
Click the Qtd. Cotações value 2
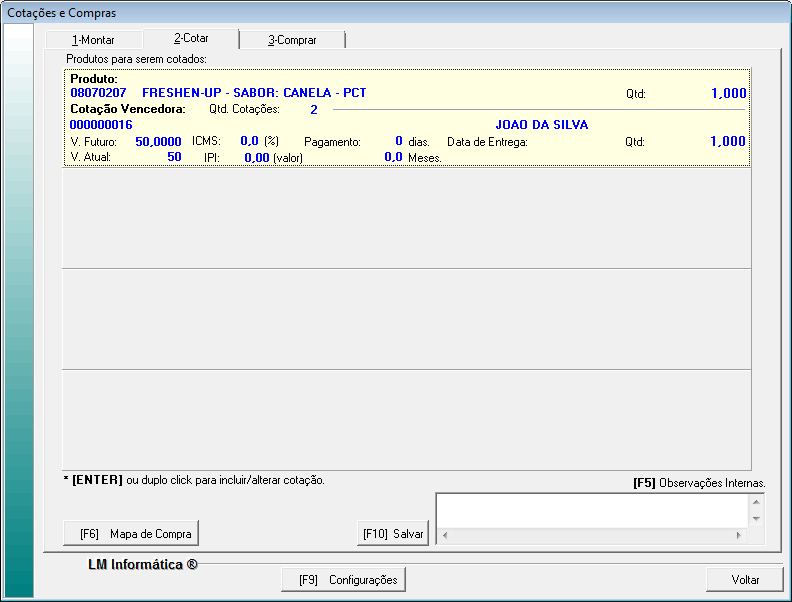pos(313,109)
